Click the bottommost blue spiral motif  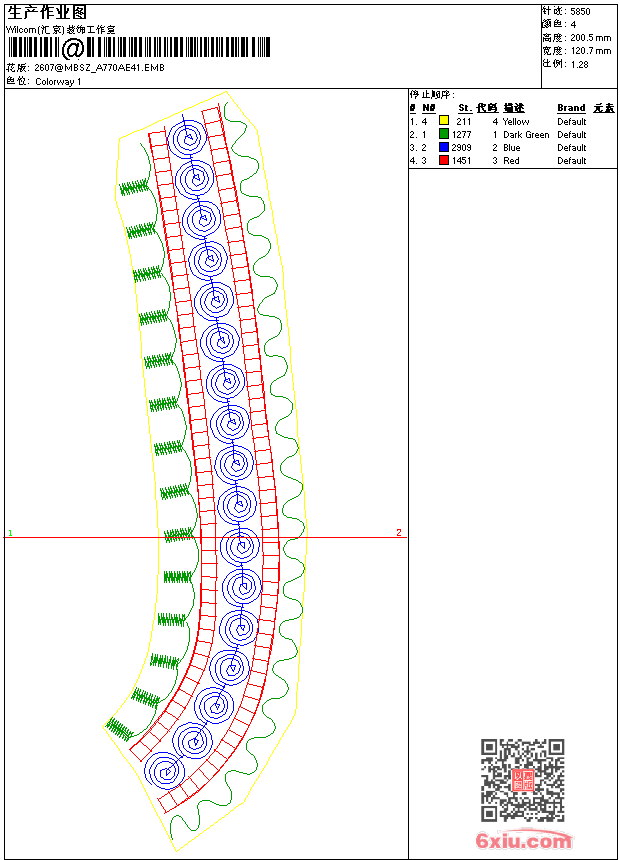point(165,771)
